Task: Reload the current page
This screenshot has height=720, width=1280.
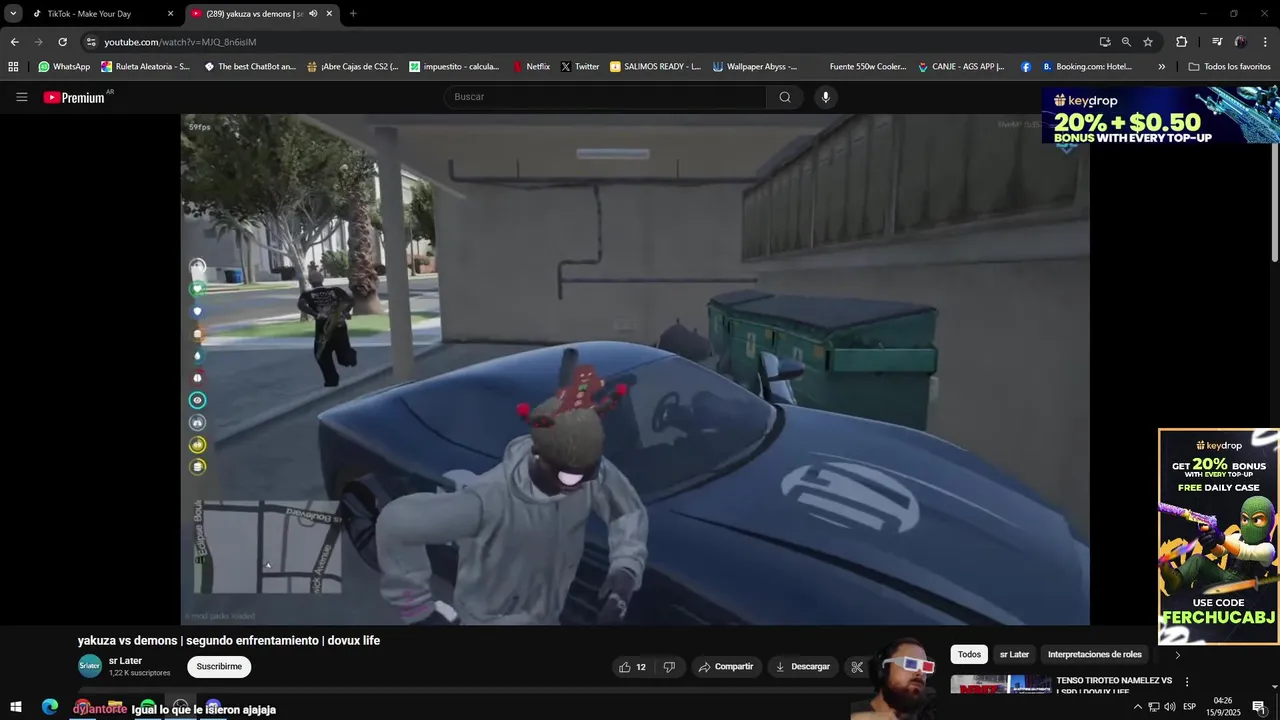Action: (62, 42)
